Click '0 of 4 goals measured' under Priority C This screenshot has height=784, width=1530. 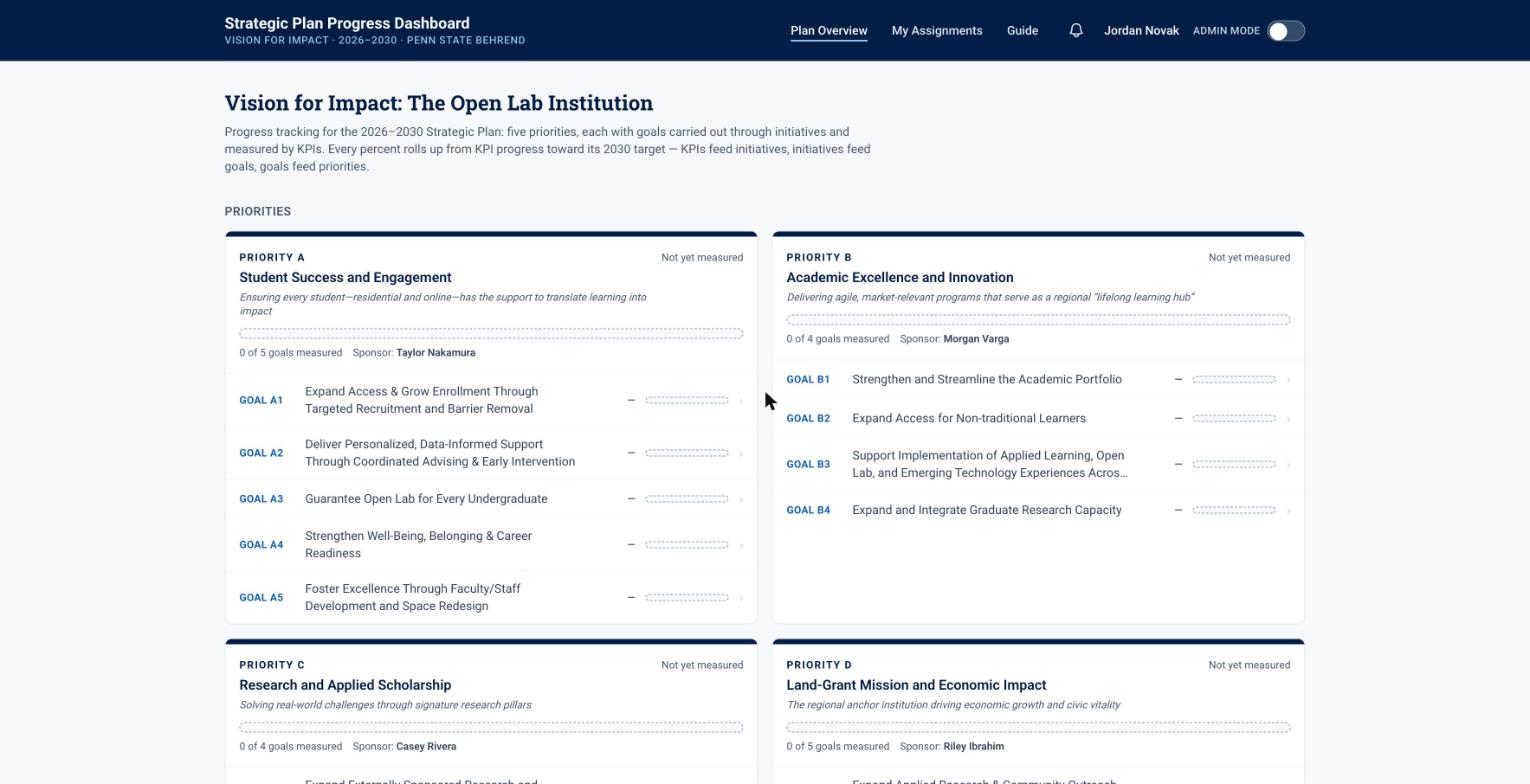pos(290,747)
